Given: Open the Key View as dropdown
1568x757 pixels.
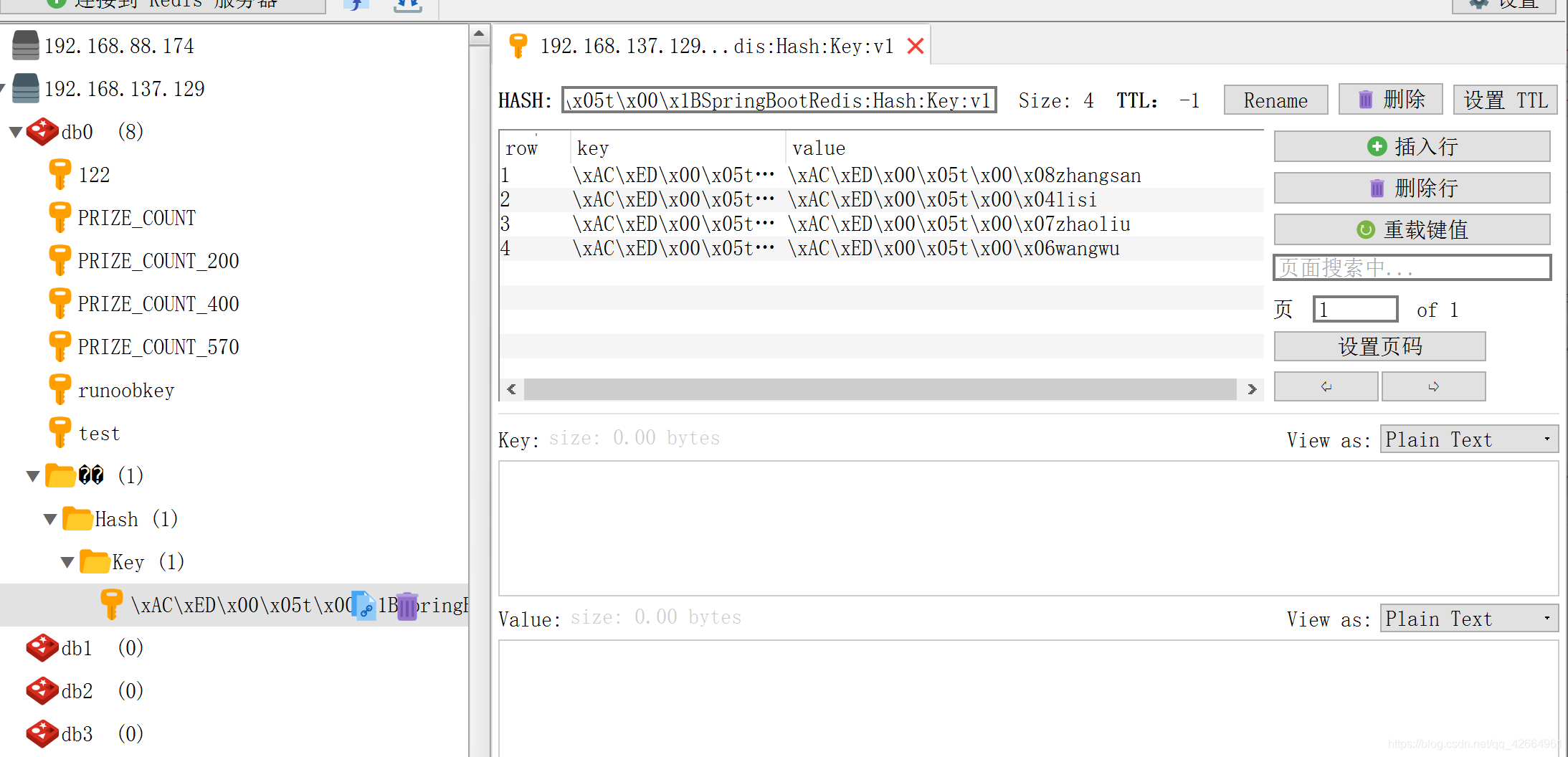Looking at the screenshot, I should click(1469, 439).
